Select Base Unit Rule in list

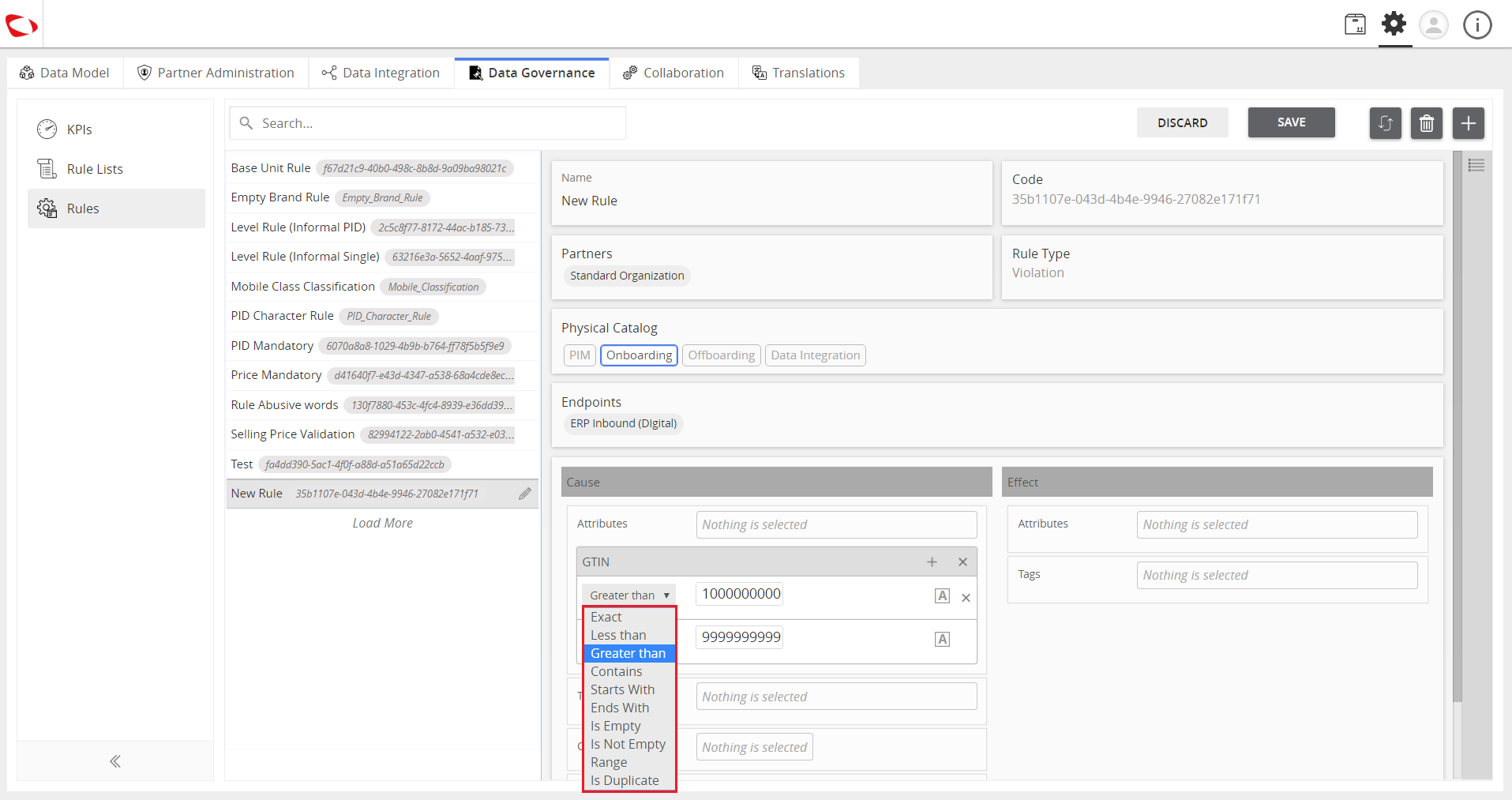[383, 168]
